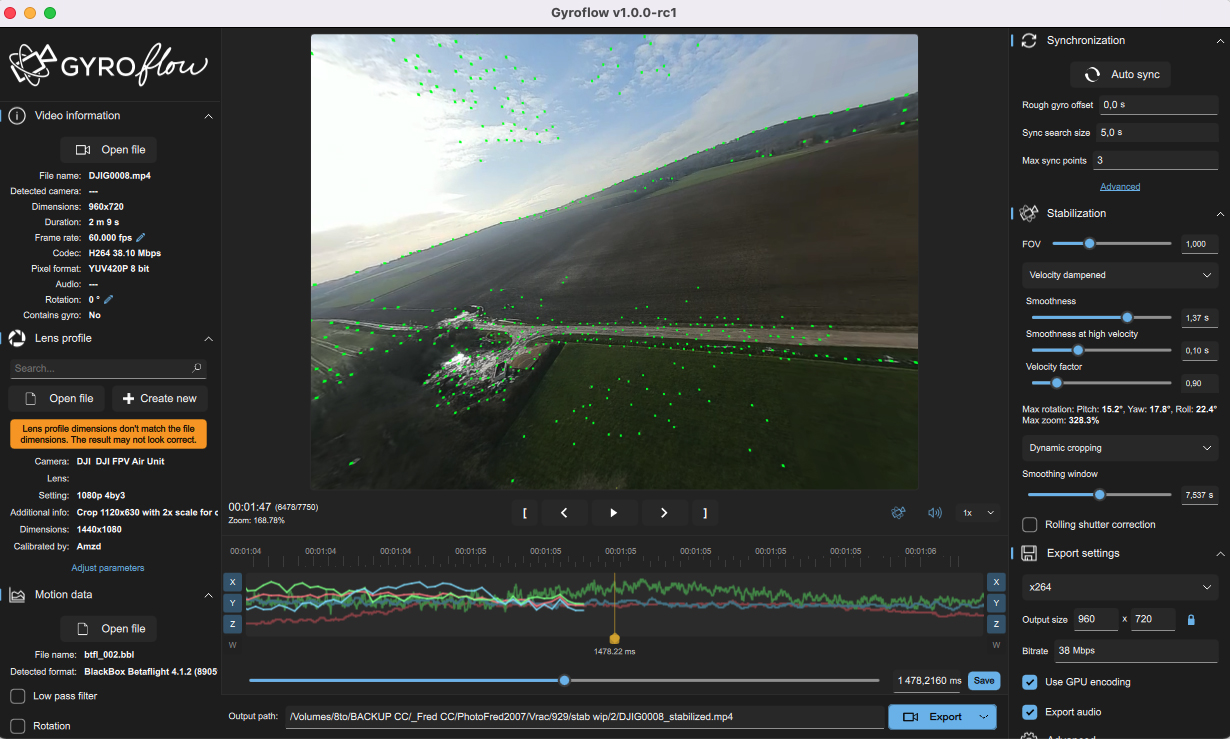Screen dimensions: 1230x739
Task: Click Open file under Video information
Action: 109,150
